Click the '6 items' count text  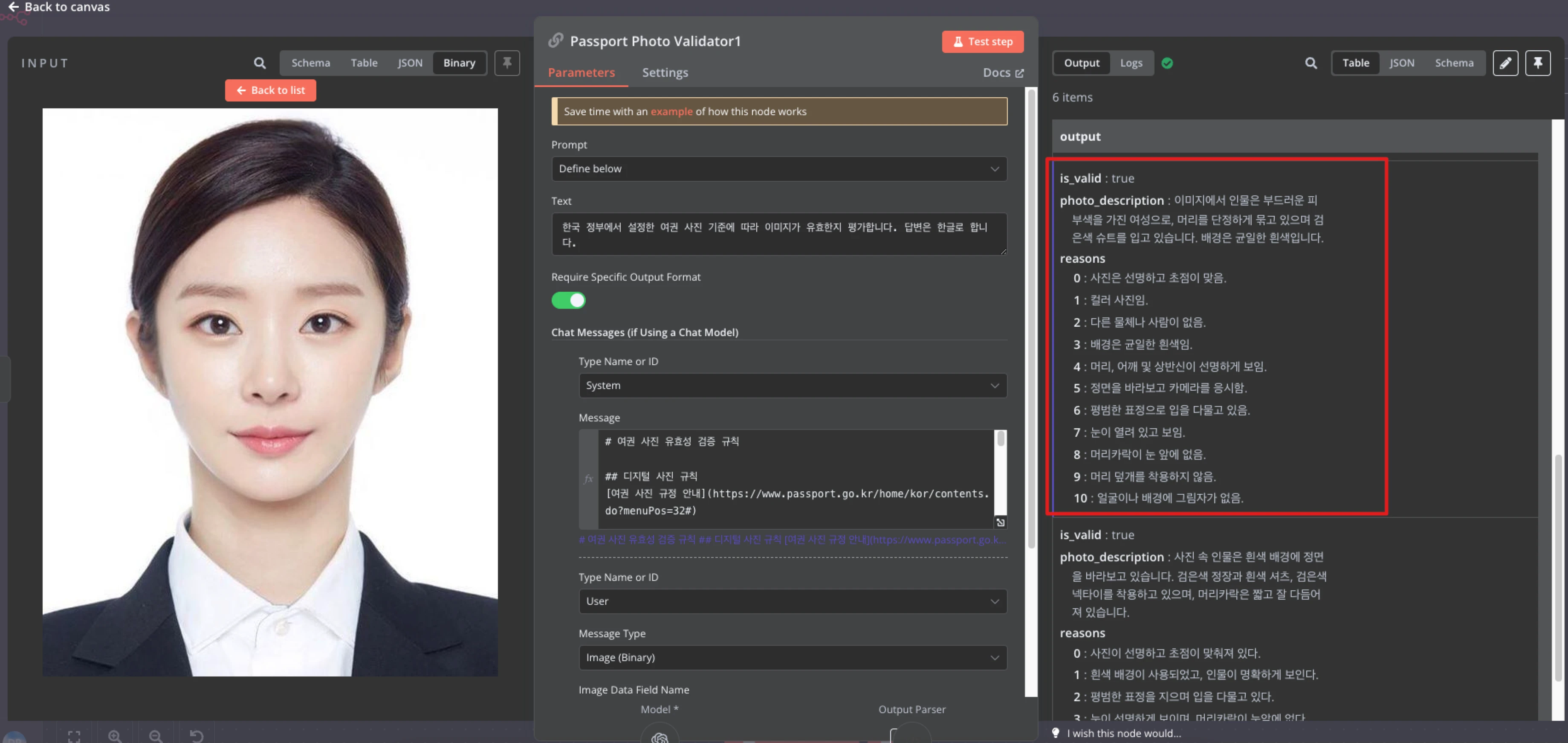click(1072, 97)
